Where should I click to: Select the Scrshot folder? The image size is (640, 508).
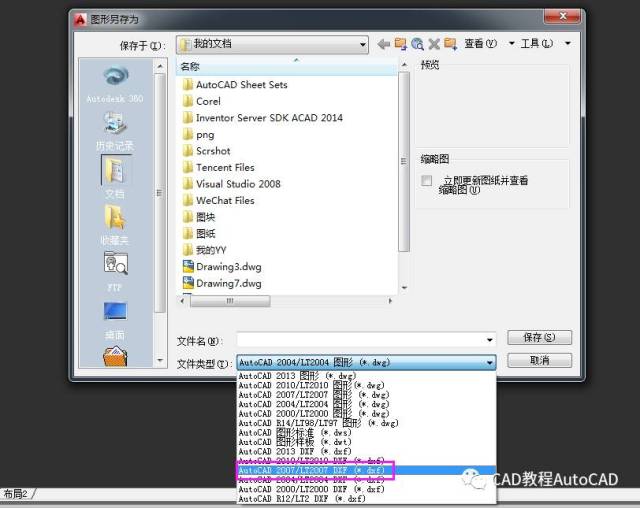click(x=207, y=151)
